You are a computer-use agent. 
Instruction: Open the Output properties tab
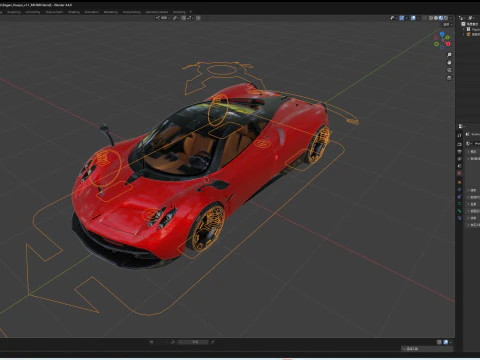point(459,152)
